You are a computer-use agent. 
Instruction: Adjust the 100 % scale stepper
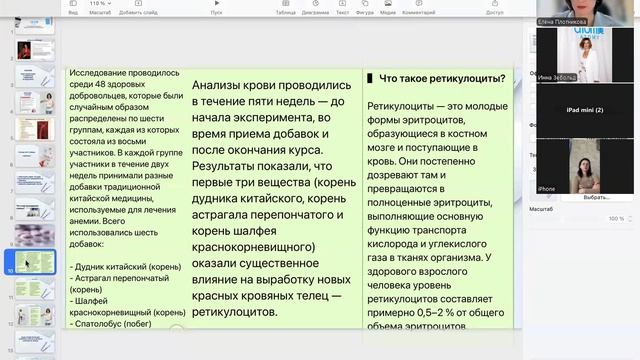(630, 219)
